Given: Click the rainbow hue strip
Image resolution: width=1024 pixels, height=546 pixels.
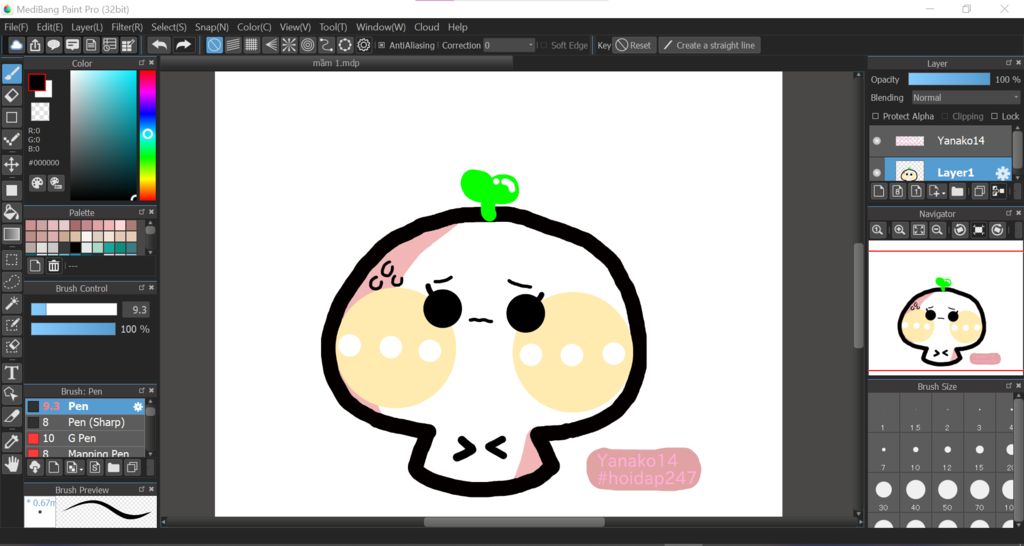Looking at the screenshot, I should click(x=148, y=135).
